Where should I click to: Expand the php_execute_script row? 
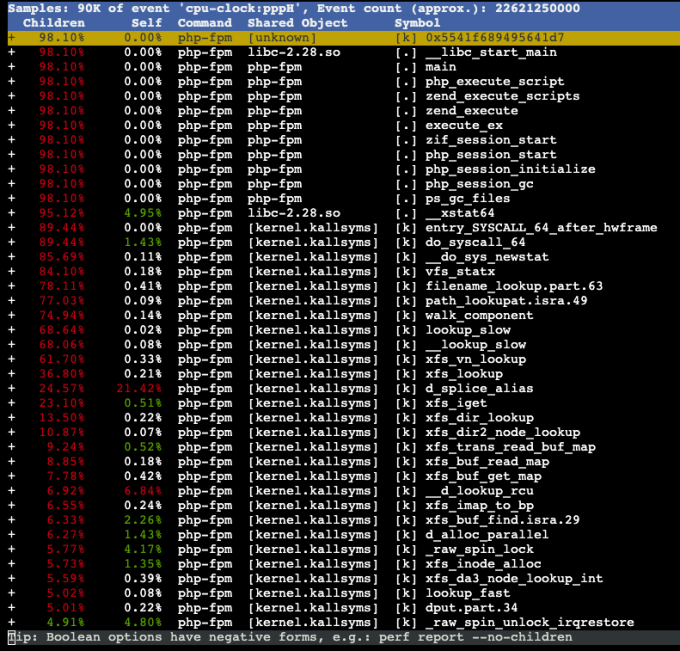[x=12, y=82]
